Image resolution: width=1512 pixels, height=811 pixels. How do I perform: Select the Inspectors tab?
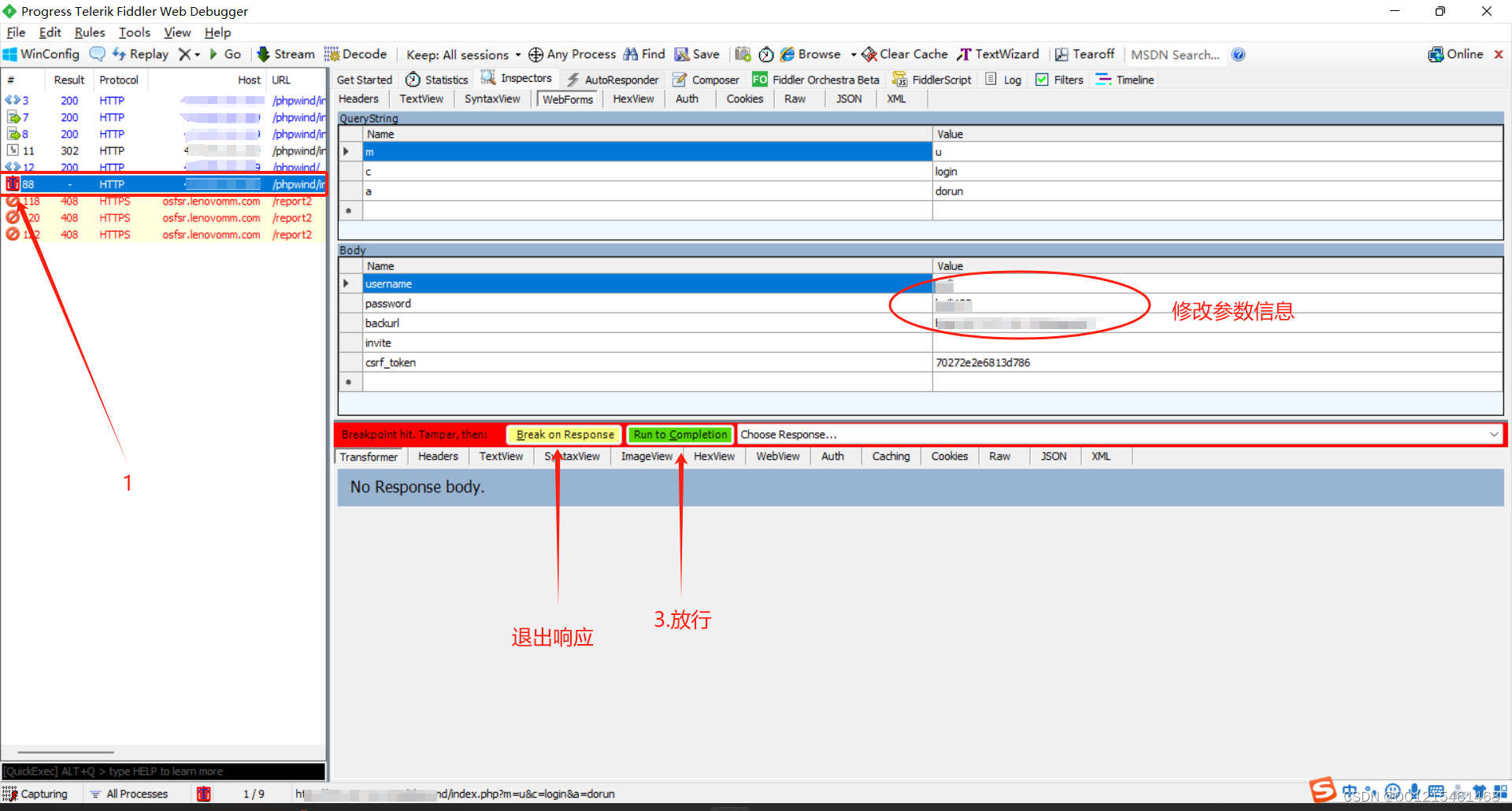(517, 79)
